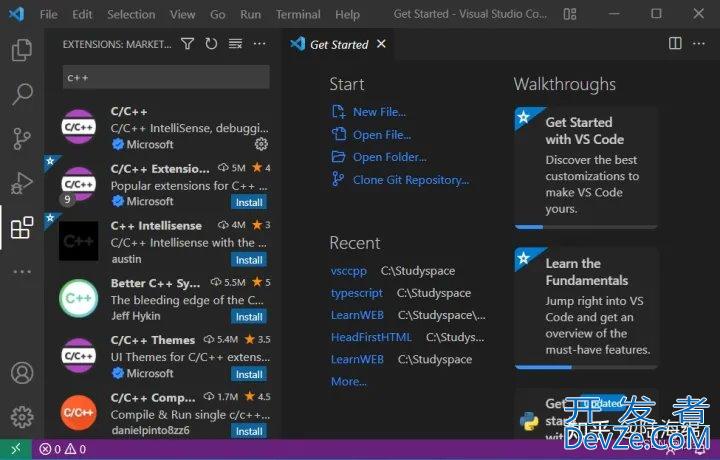This screenshot has width=720, height=460.
Task: Click the Open Folder... link
Action: coord(390,157)
